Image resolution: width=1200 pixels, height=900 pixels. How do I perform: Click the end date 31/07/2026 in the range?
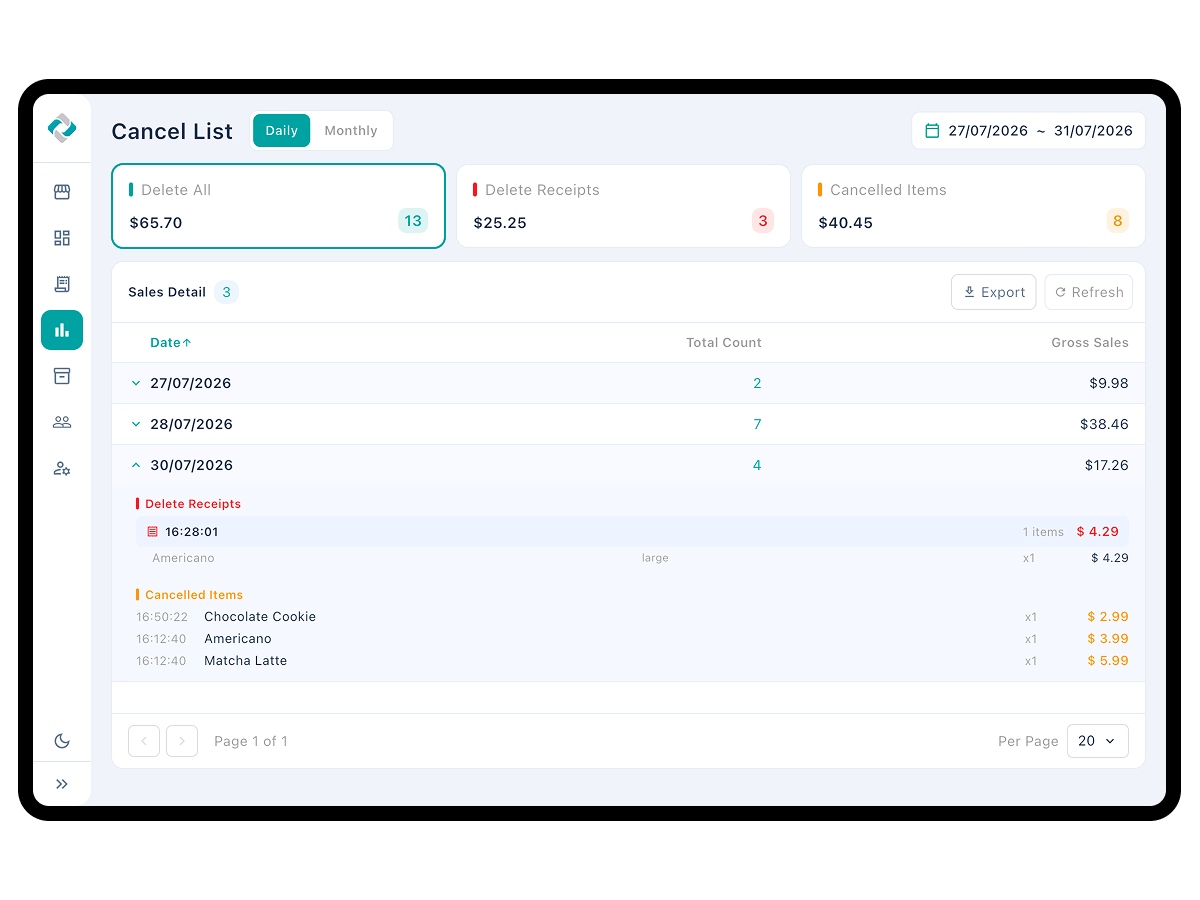coord(1093,131)
